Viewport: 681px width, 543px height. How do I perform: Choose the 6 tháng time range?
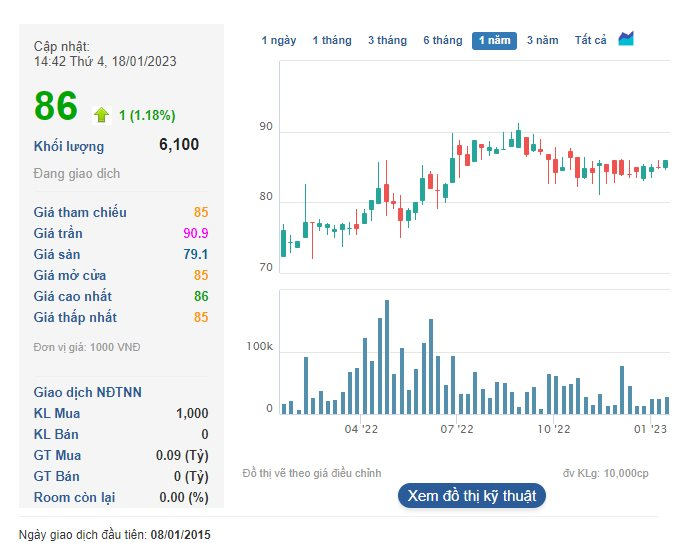click(x=442, y=40)
